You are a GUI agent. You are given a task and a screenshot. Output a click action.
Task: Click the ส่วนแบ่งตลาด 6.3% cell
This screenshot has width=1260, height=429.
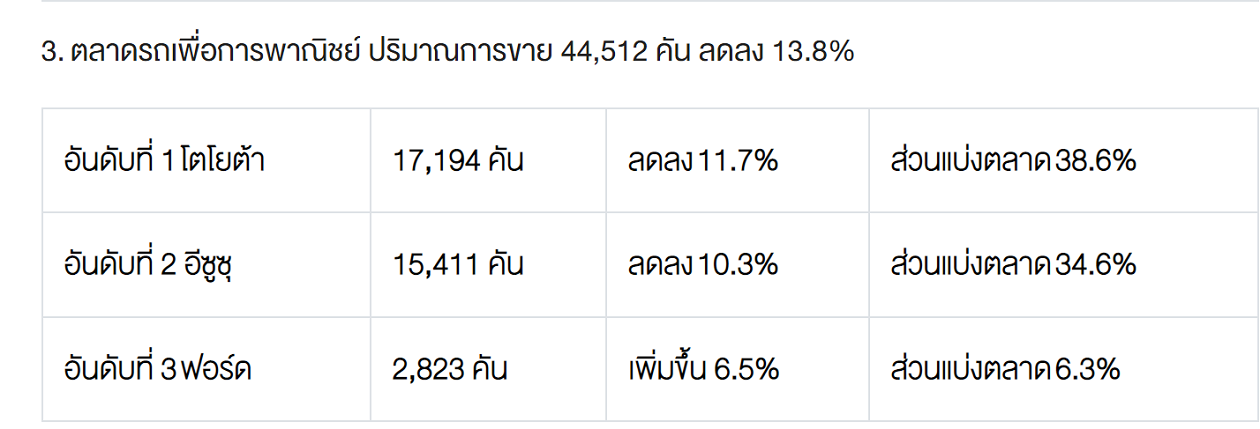tap(1004, 370)
